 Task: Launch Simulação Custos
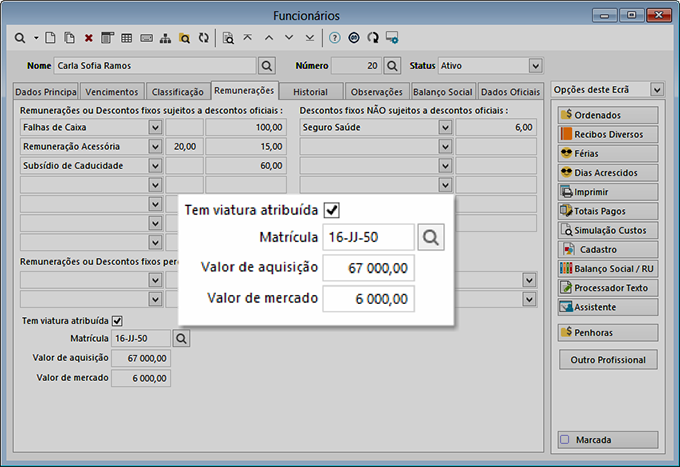pyautogui.click(x=608, y=230)
